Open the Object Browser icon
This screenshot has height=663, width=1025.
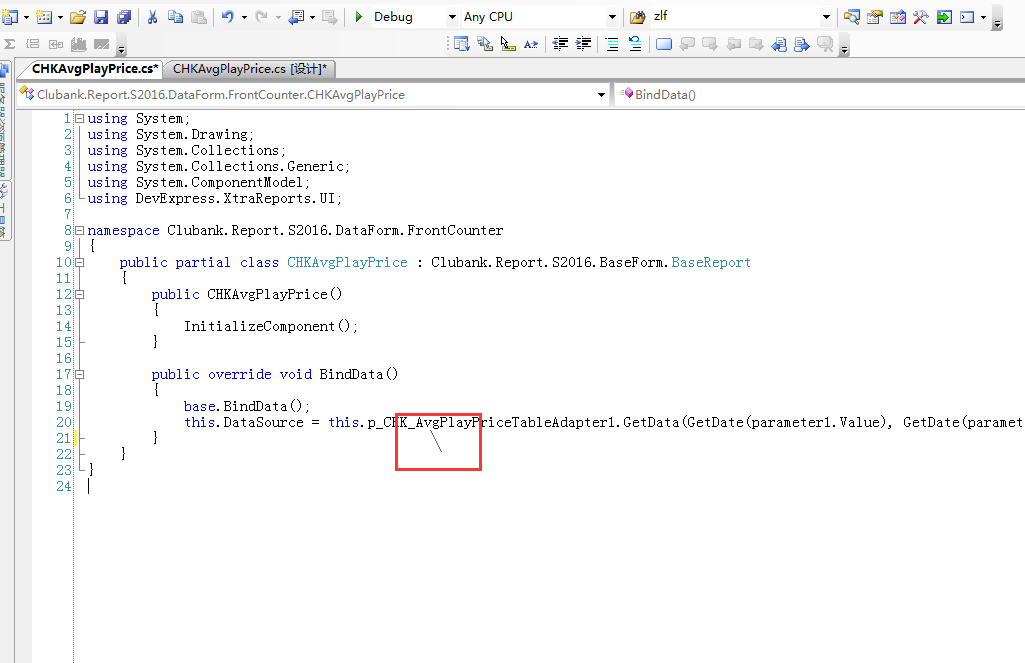click(898, 17)
